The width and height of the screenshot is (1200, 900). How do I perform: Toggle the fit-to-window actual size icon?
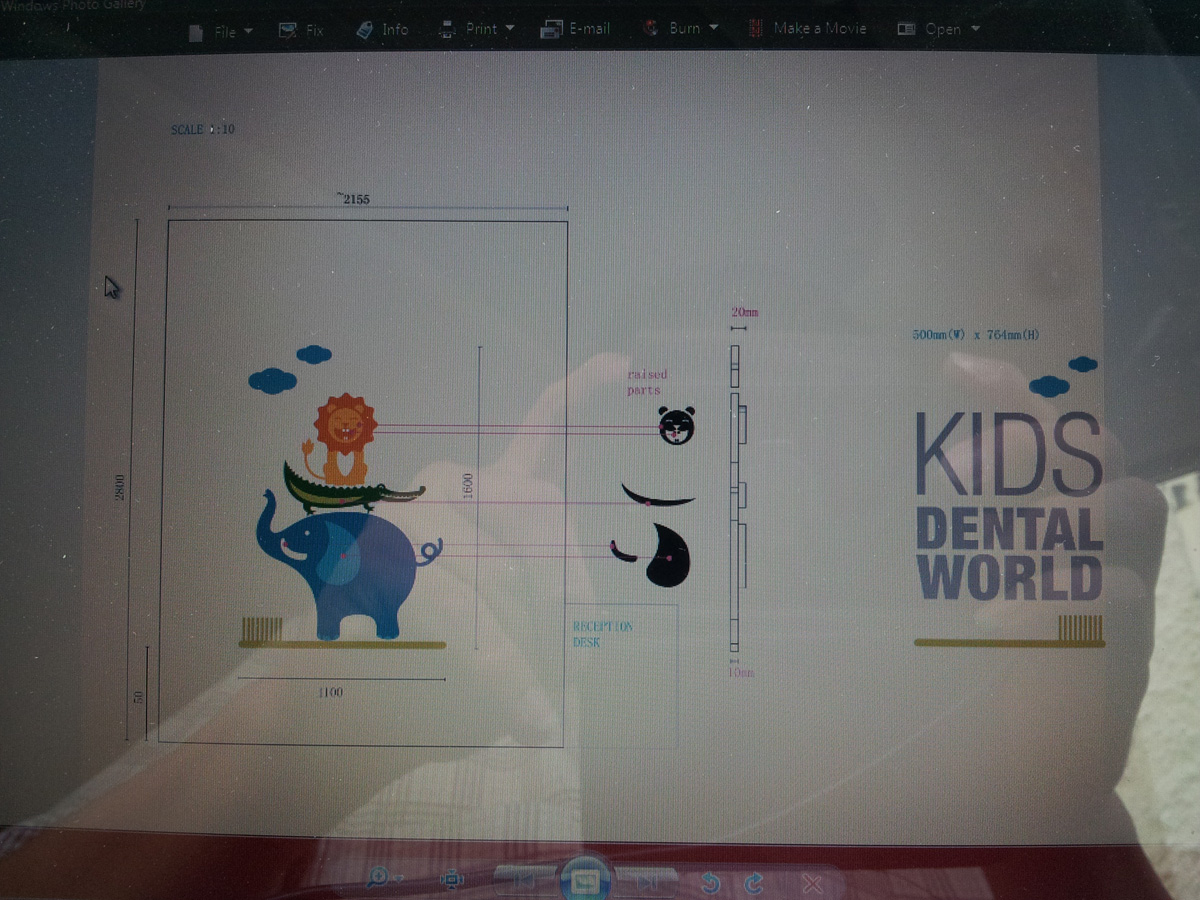click(x=452, y=879)
